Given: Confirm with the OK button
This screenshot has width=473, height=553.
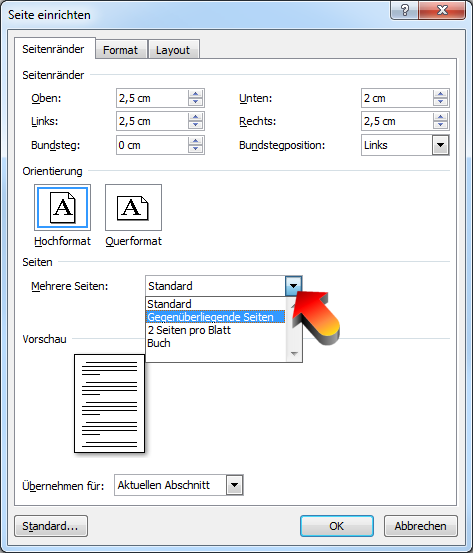Looking at the screenshot, I should (x=336, y=526).
